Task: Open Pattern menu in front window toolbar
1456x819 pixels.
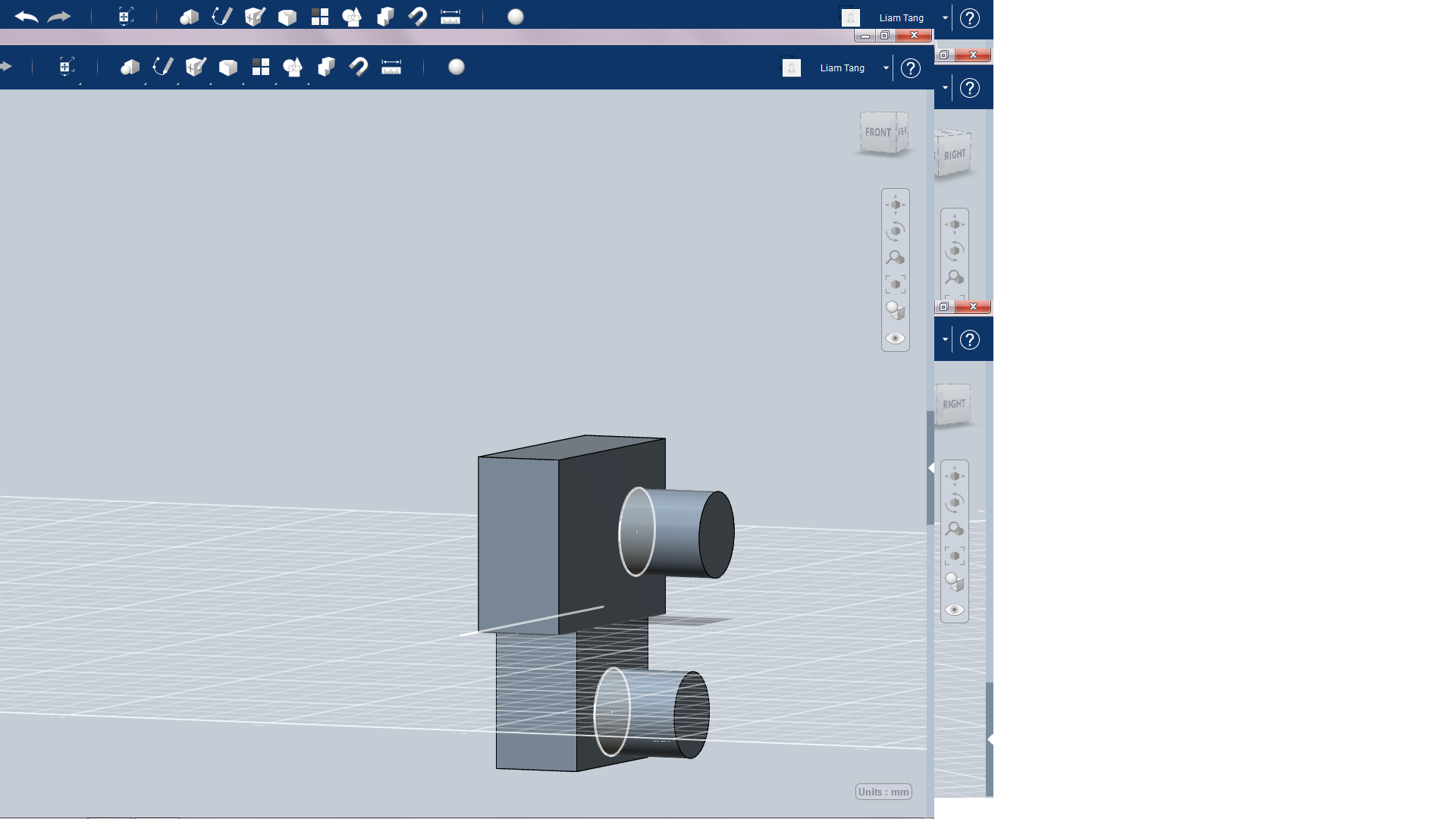Action: point(261,67)
